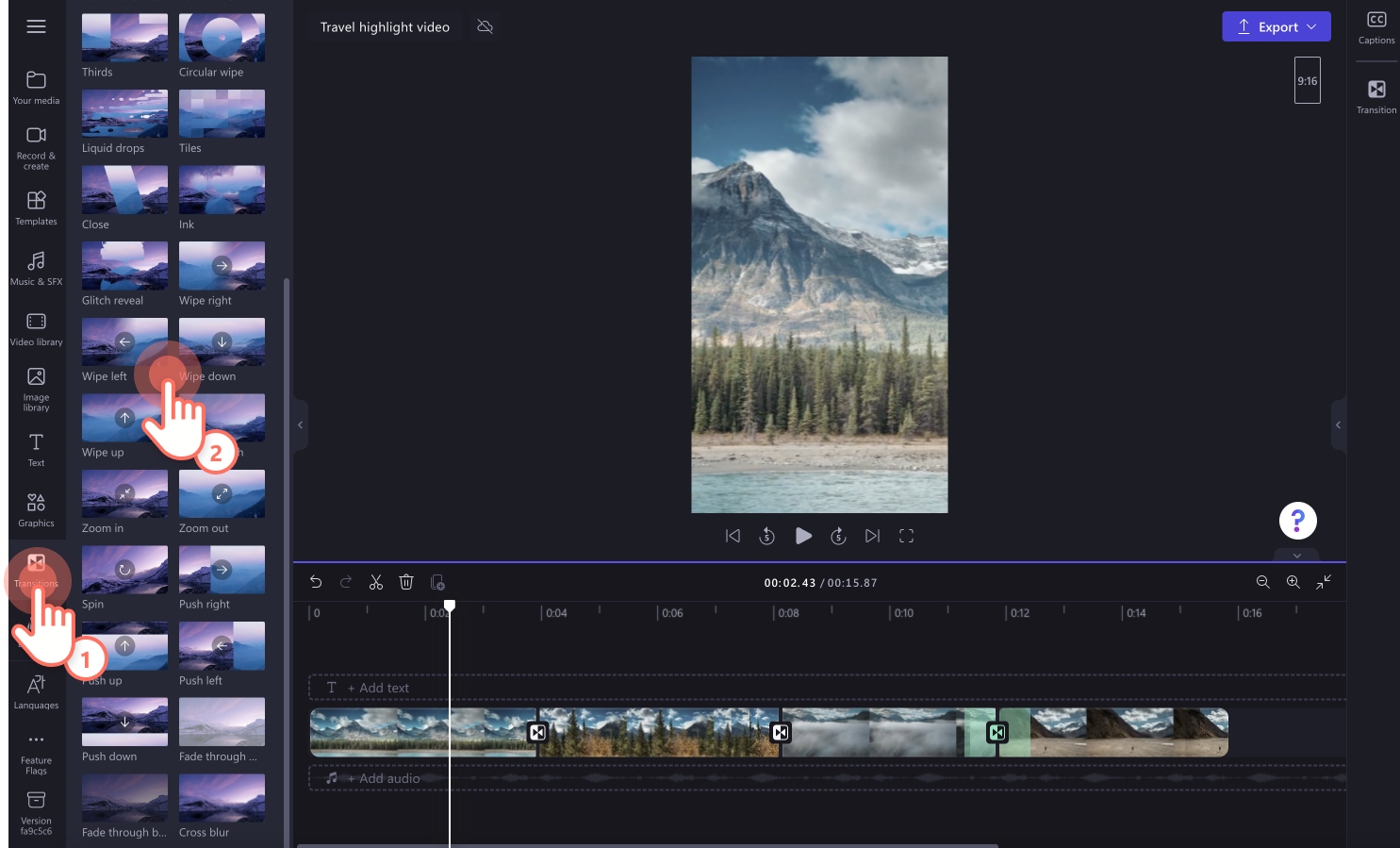
Task: Skip forward five seconds
Action: coord(838,536)
